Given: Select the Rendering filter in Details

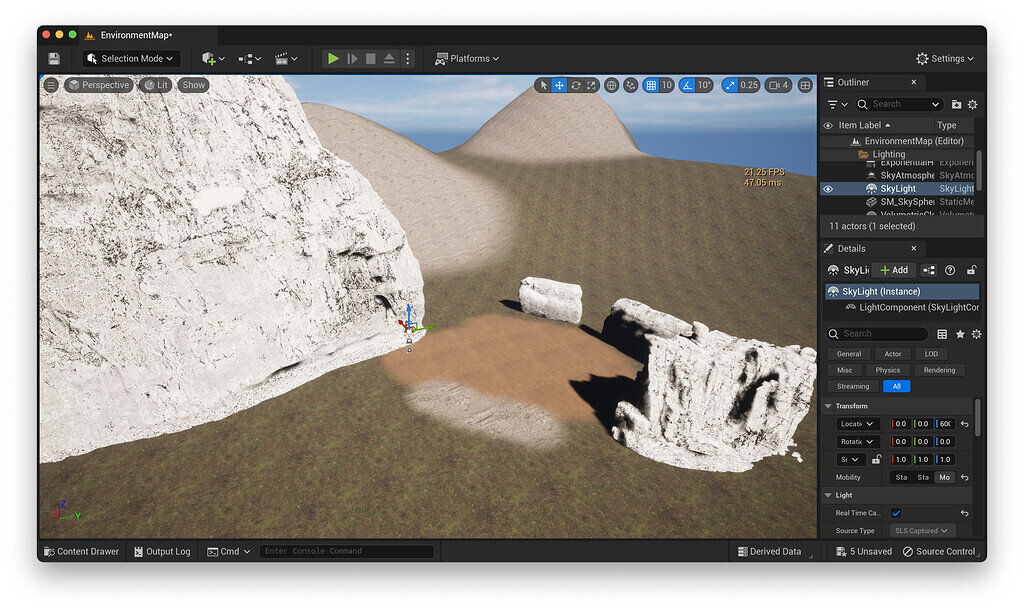Looking at the screenshot, I should coord(938,370).
